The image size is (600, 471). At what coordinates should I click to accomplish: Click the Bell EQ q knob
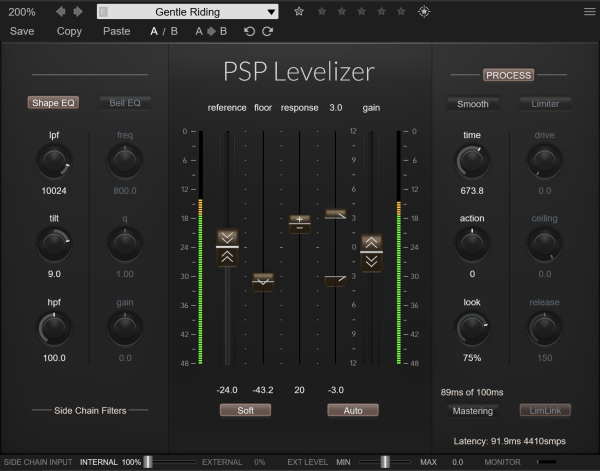(125, 244)
